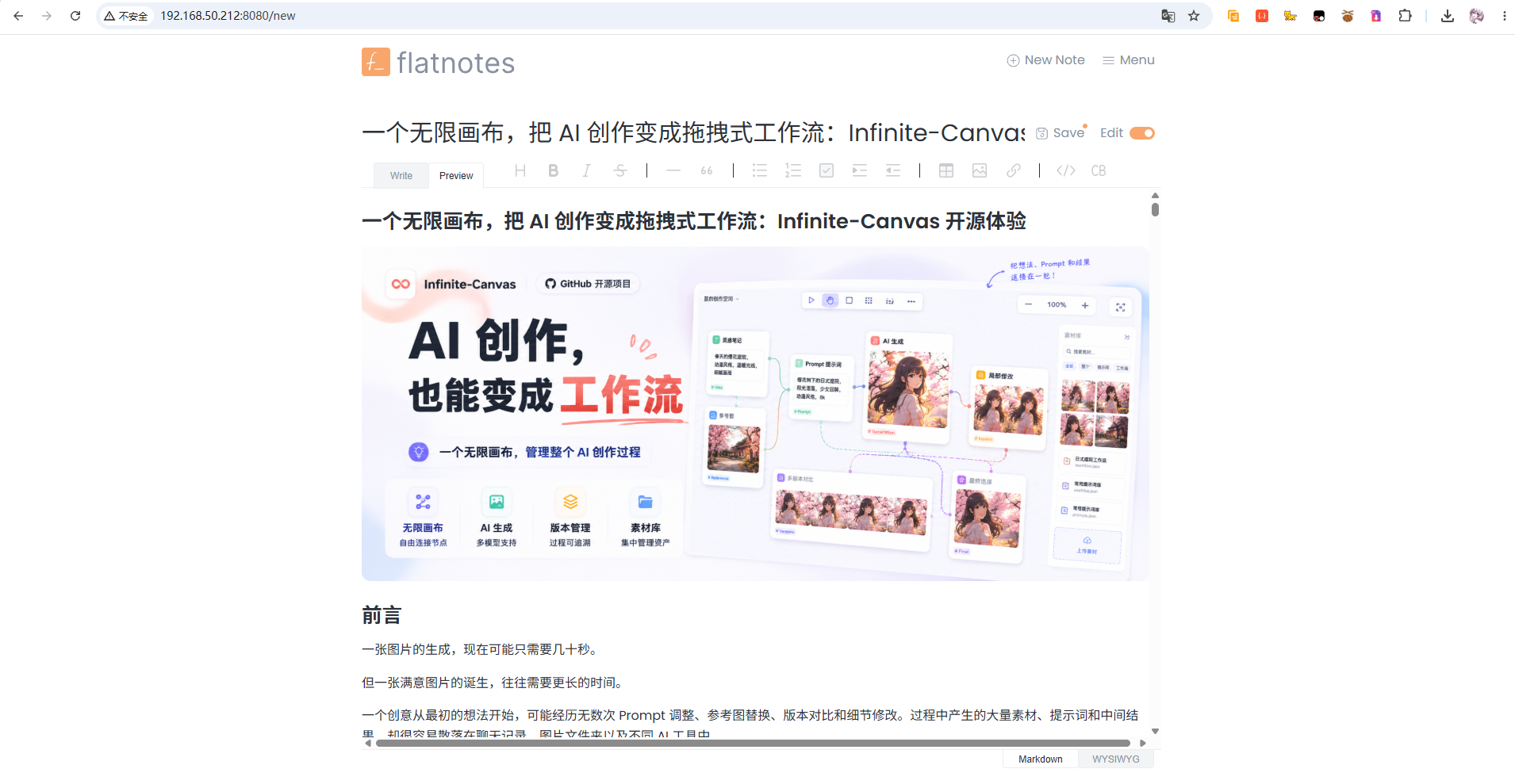1515x784 pixels.
Task: Click the paragraph starting '一个创意从最初的想法开始'
Action: [750, 723]
